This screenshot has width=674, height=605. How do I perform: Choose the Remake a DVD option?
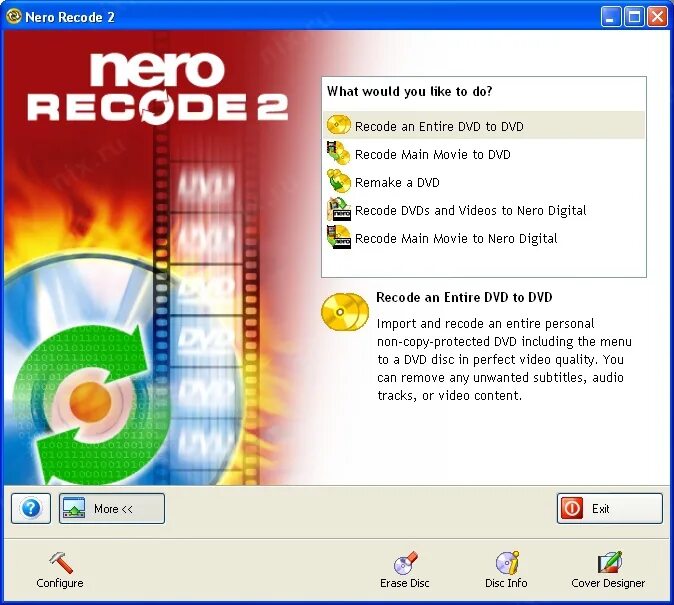pos(484,182)
